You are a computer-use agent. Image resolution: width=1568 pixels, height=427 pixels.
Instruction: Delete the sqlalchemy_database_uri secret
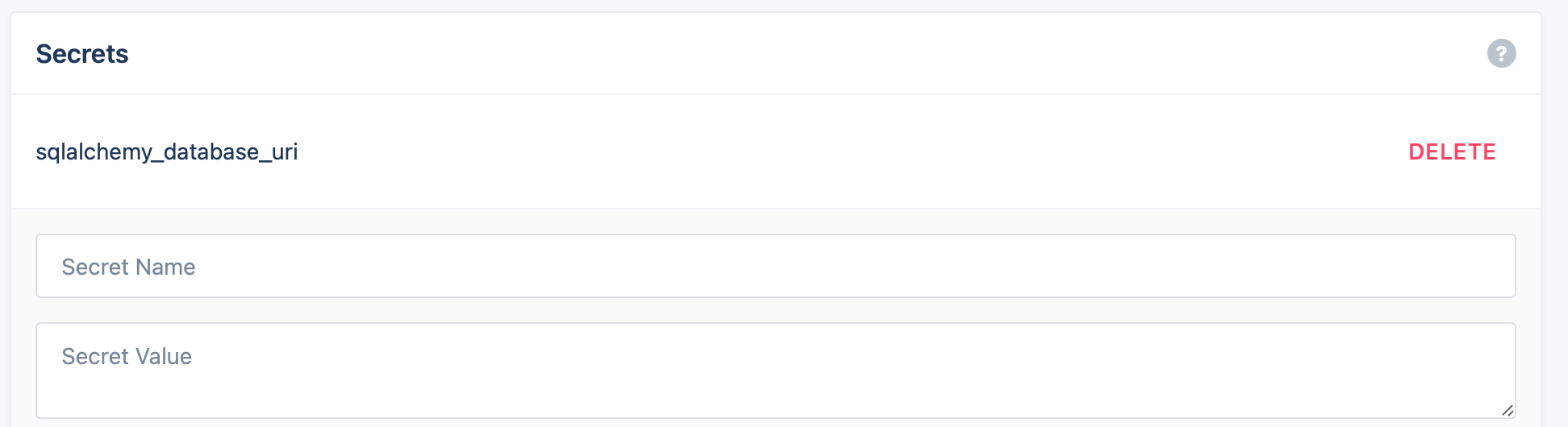tap(1452, 151)
